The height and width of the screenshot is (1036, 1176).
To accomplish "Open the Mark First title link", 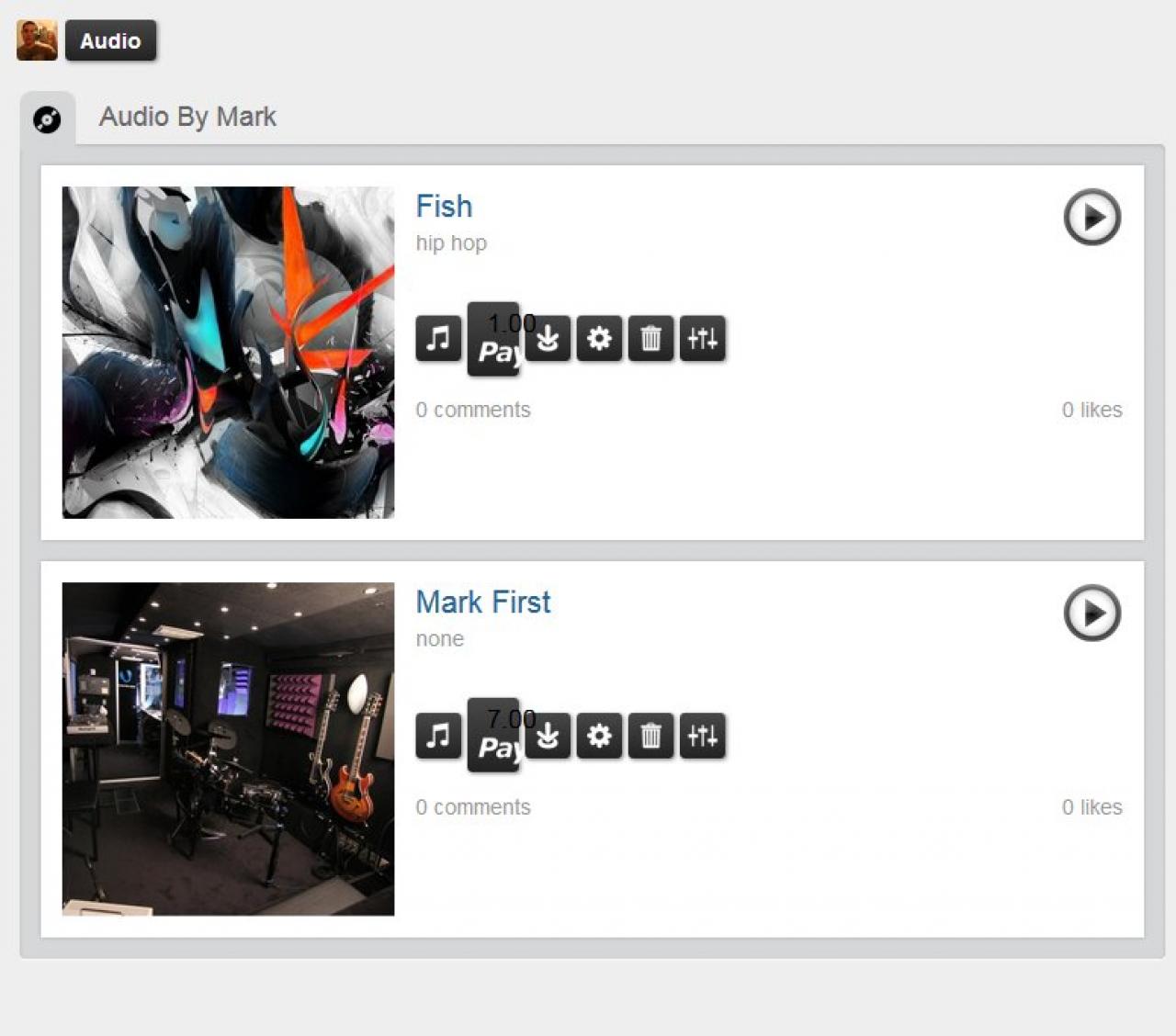I will (x=483, y=602).
